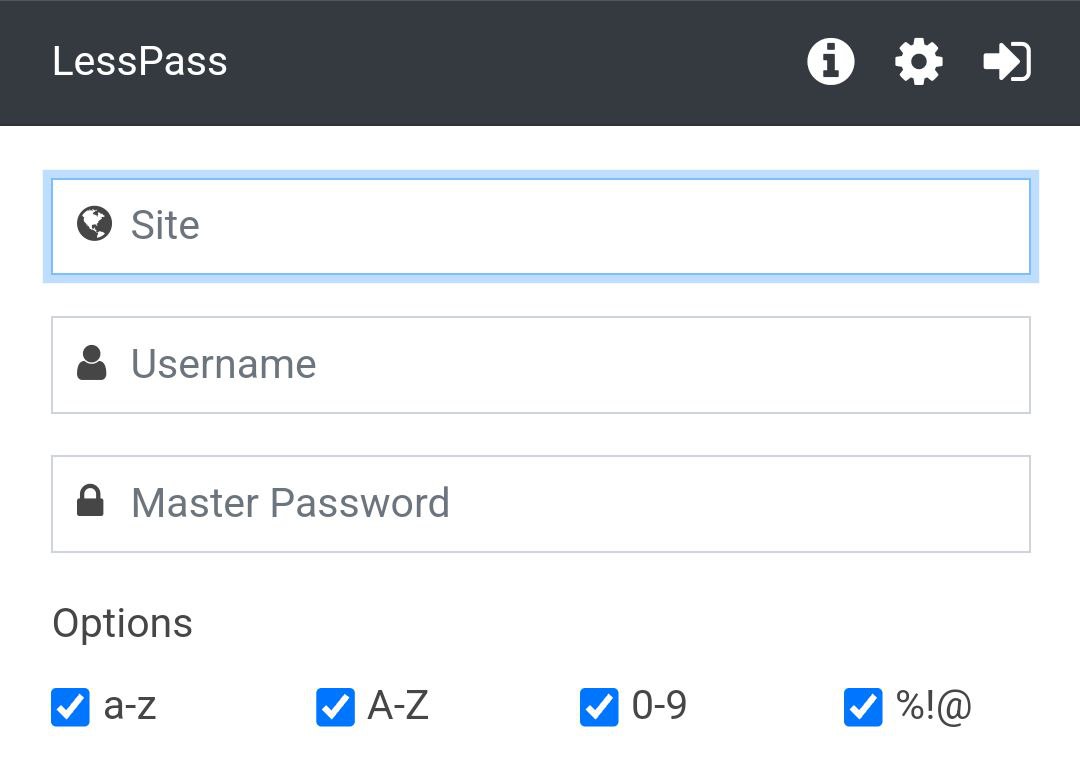Screen dimensions: 1080x758
Task: Click the LessPass title in header
Action: (140, 61)
